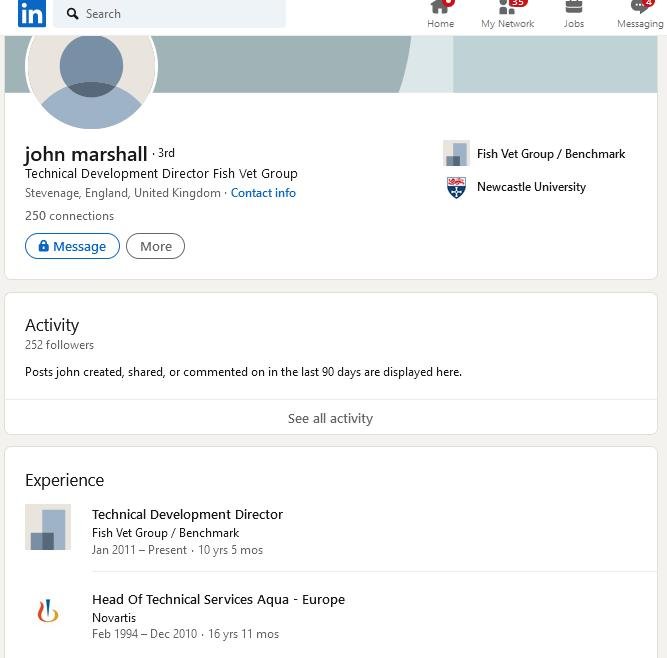The height and width of the screenshot is (658, 667).
Task: Click Technical Development Director Fish Vet Group headline
Action: (x=161, y=174)
